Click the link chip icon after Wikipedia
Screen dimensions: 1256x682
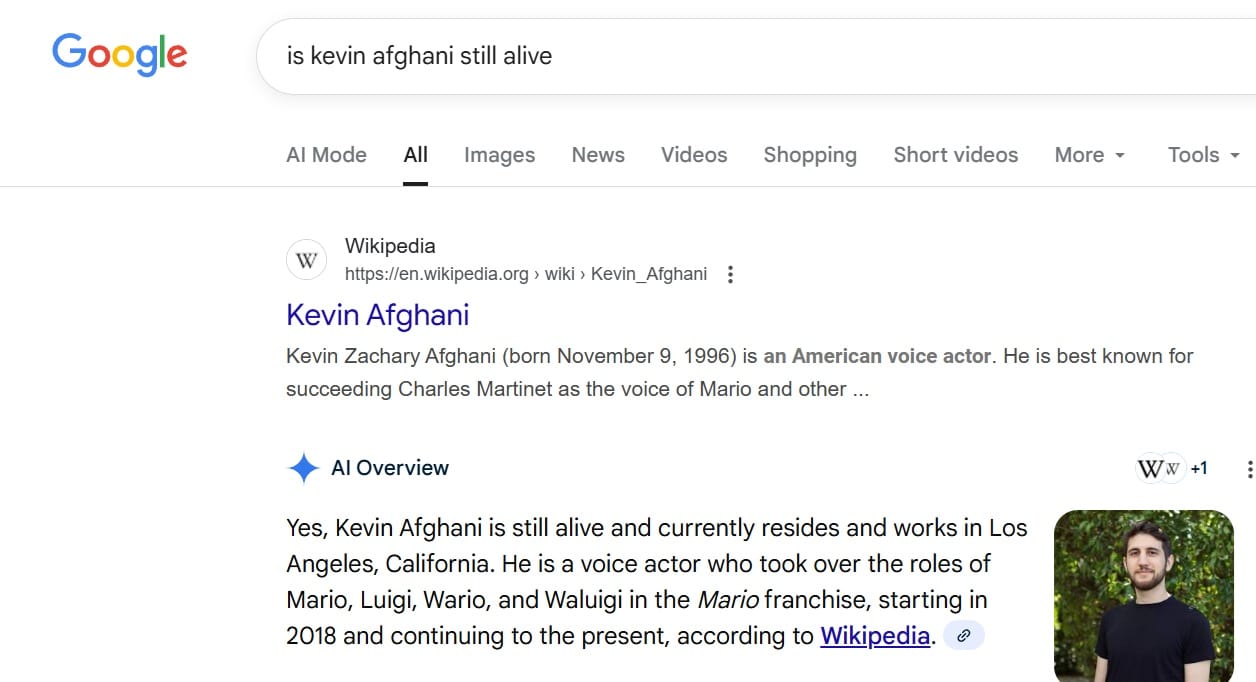click(964, 635)
